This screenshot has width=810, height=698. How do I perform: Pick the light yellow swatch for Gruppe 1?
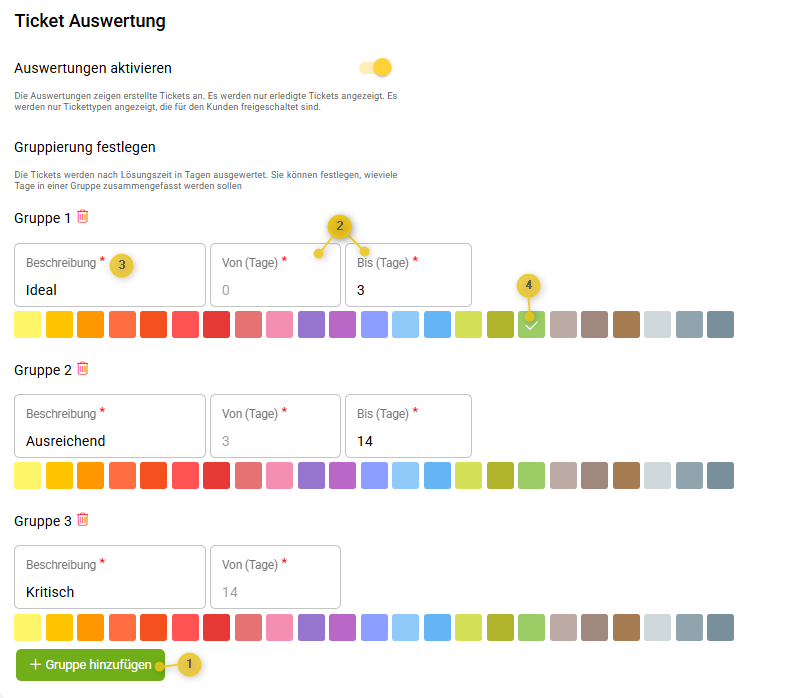[28, 324]
